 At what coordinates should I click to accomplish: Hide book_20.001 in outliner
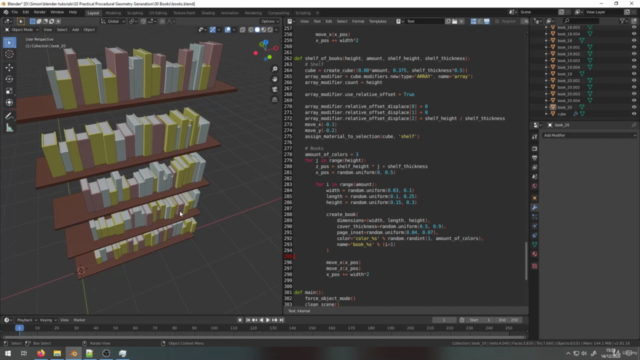(634, 80)
